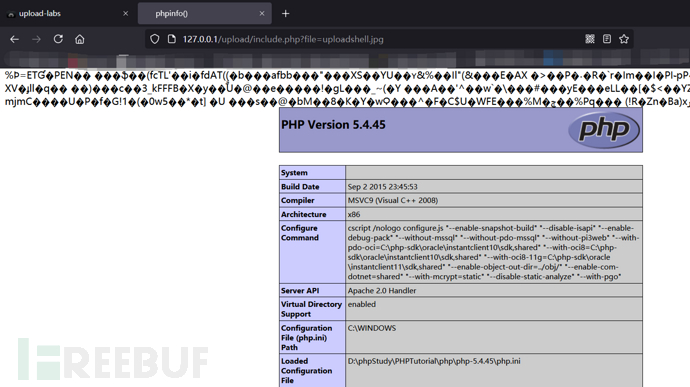Click the enabled value cell

pyautogui.click(x=494, y=309)
